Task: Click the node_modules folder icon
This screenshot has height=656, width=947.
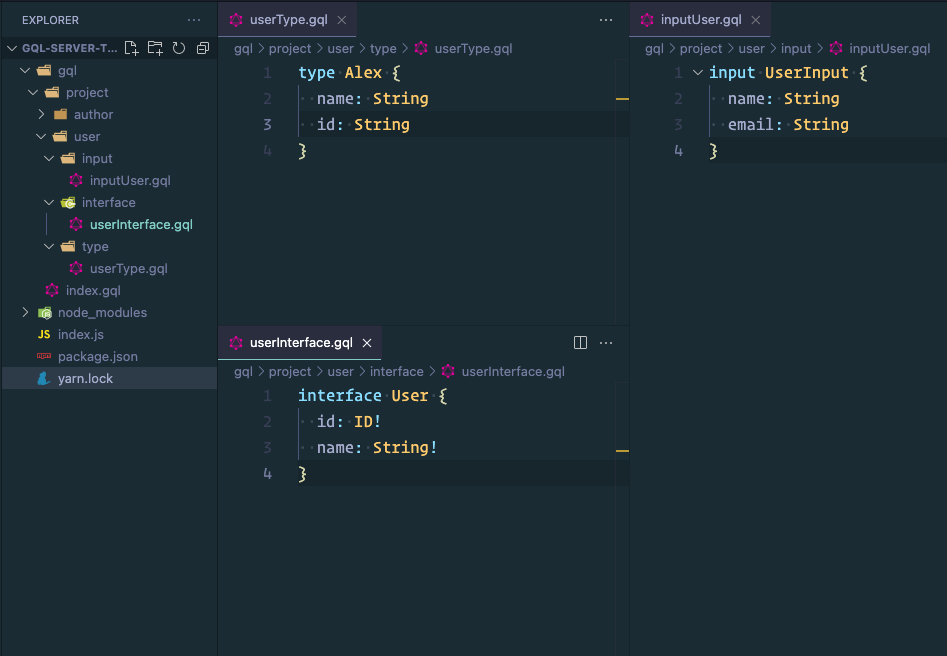Action: click(45, 312)
